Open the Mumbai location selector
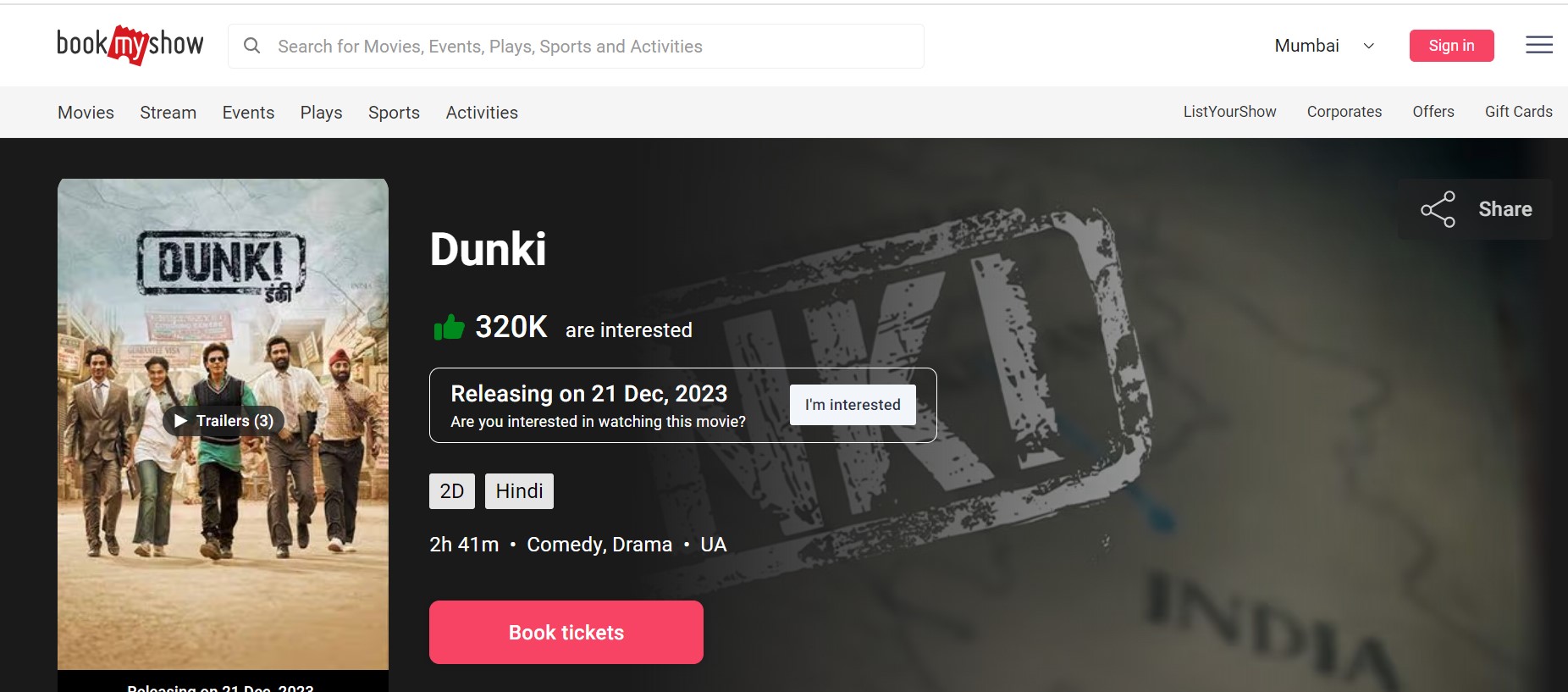The image size is (1568, 692). (x=1324, y=46)
